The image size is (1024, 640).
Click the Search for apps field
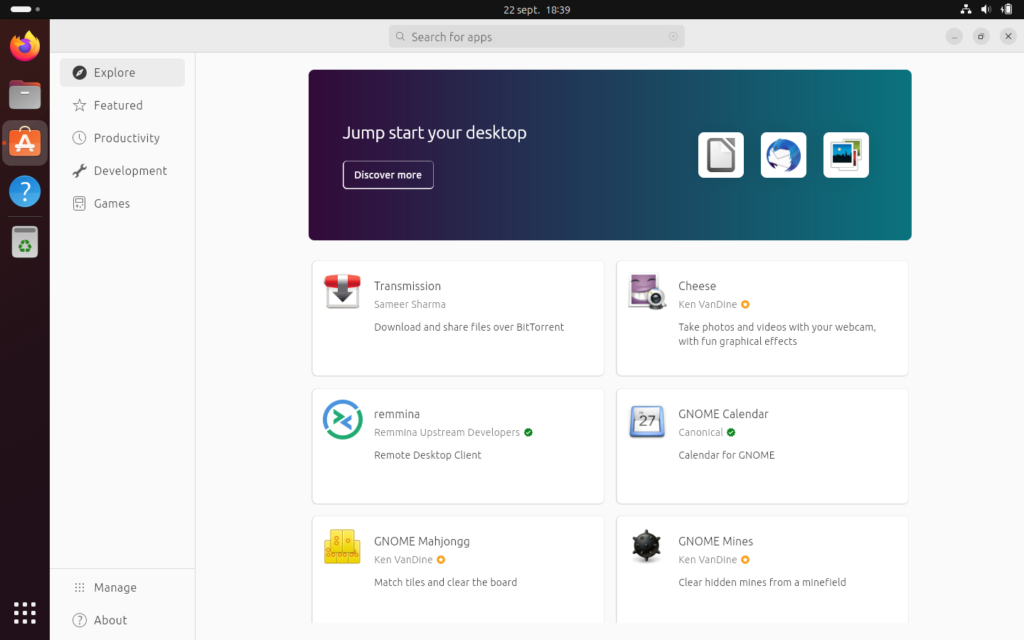pyautogui.click(x=536, y=37)
